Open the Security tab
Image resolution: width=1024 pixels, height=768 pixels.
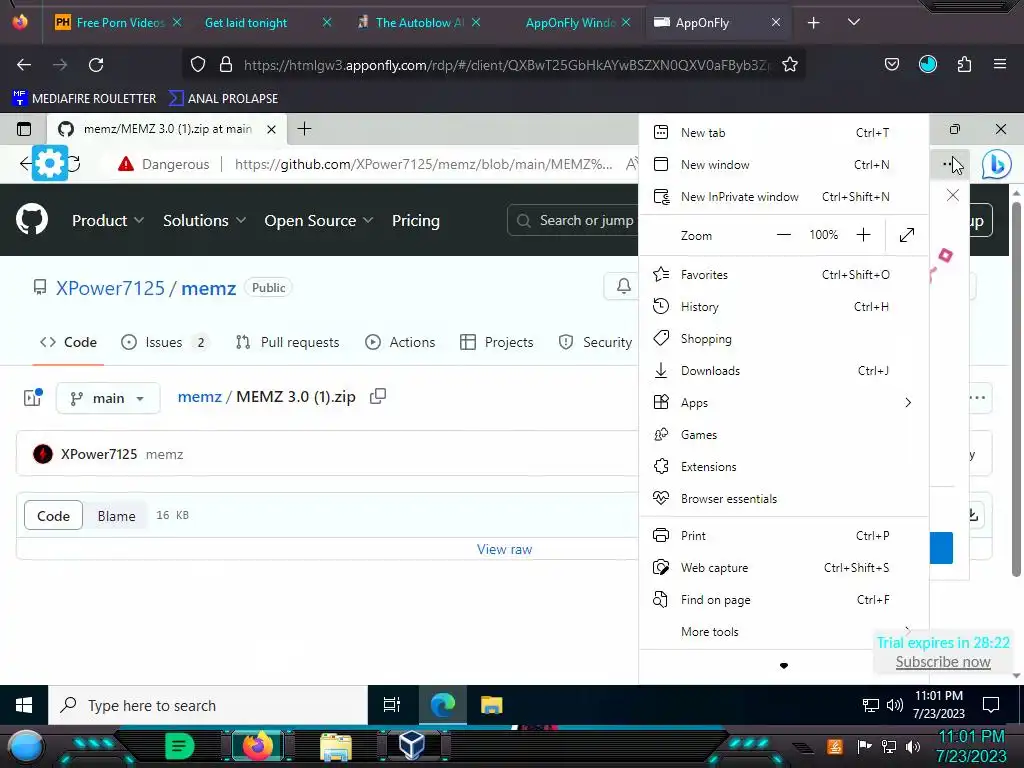click(595, 342)
